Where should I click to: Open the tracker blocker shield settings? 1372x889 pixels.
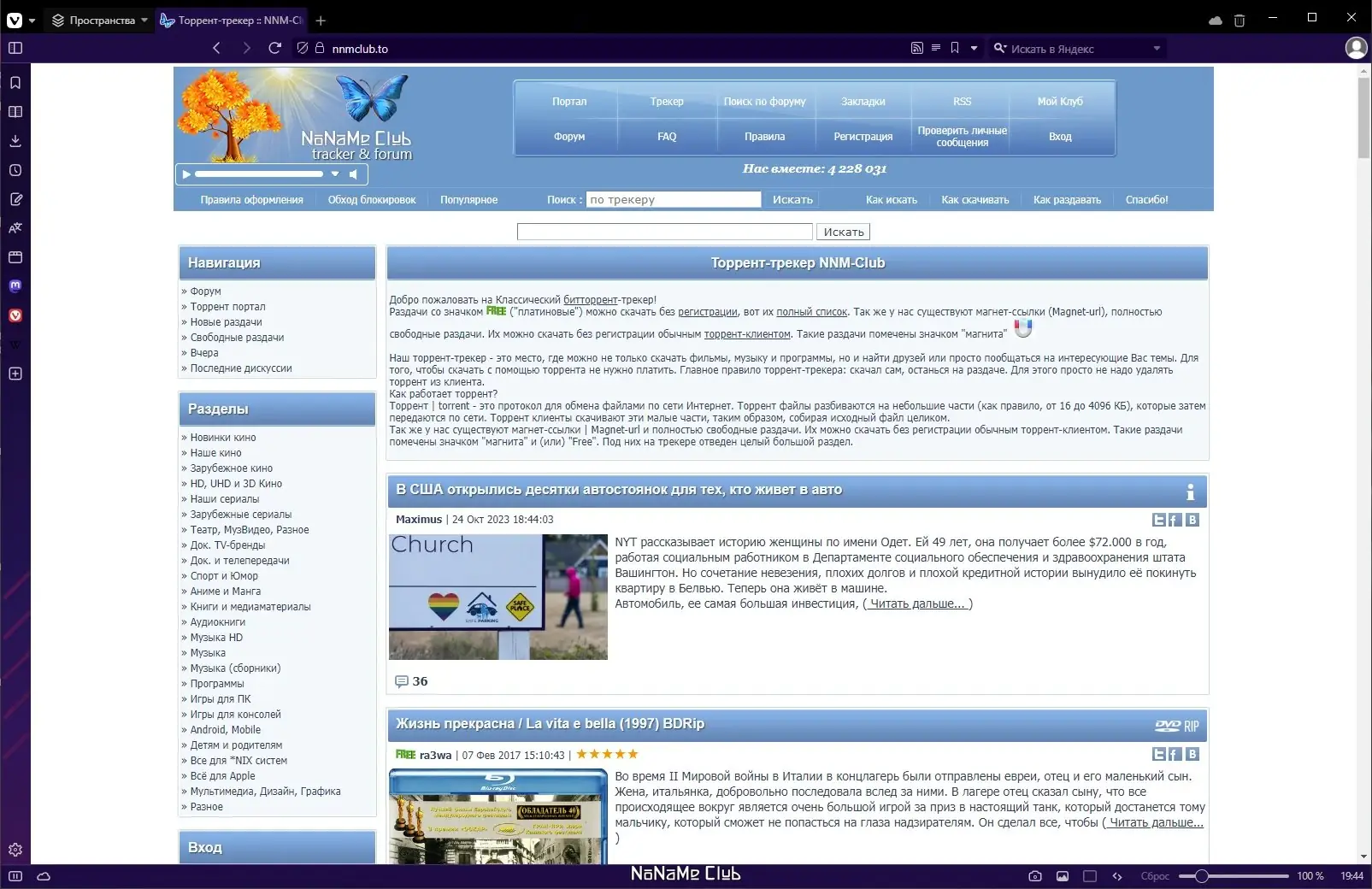click(x=303, y=49)
